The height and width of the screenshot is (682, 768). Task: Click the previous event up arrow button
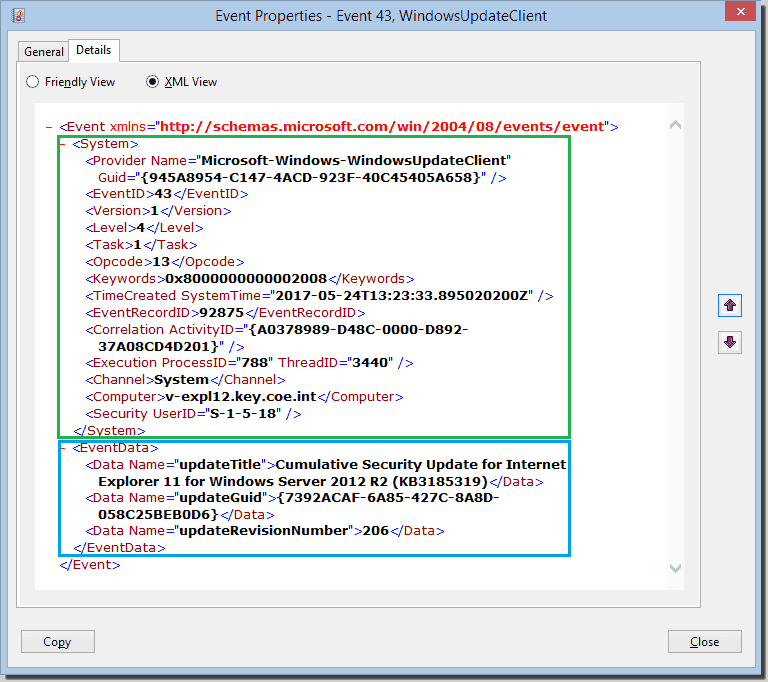click(729, 306)
